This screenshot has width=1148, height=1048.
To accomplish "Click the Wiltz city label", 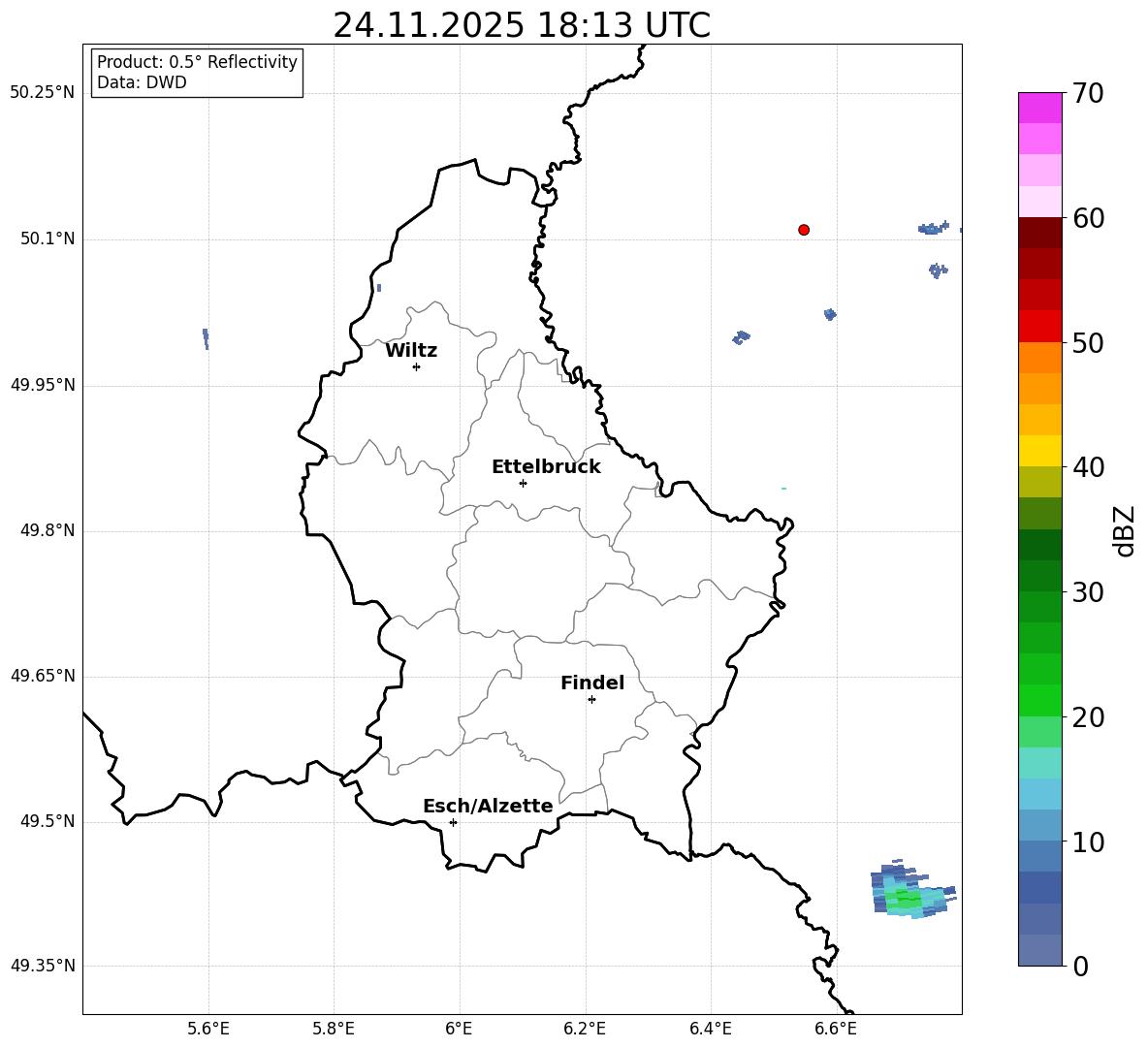I will (x=411, y=351).
